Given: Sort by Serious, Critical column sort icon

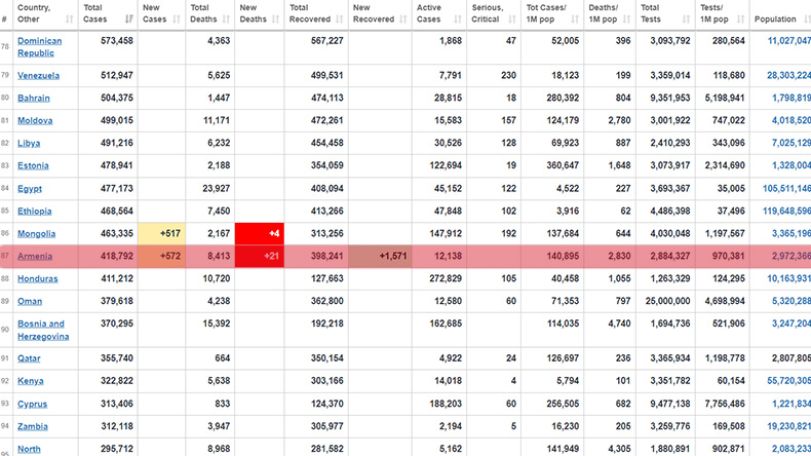Looking at the screenshot, I should tap(512, 19).
